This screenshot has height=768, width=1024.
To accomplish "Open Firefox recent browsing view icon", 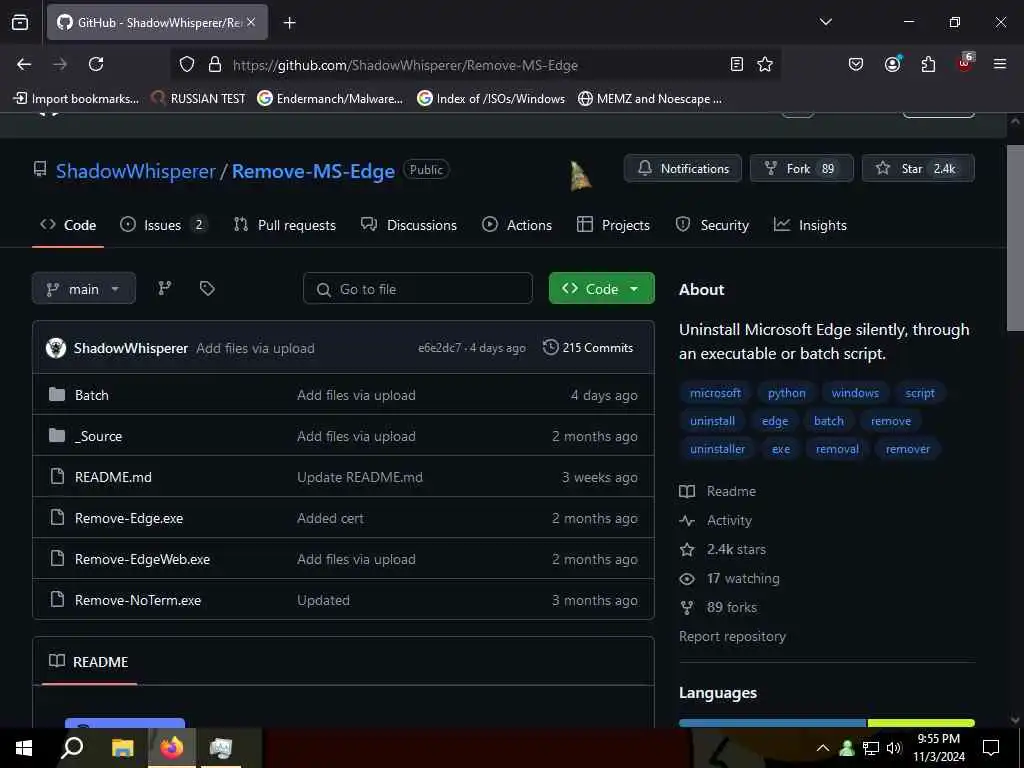I will coord(20,22).
